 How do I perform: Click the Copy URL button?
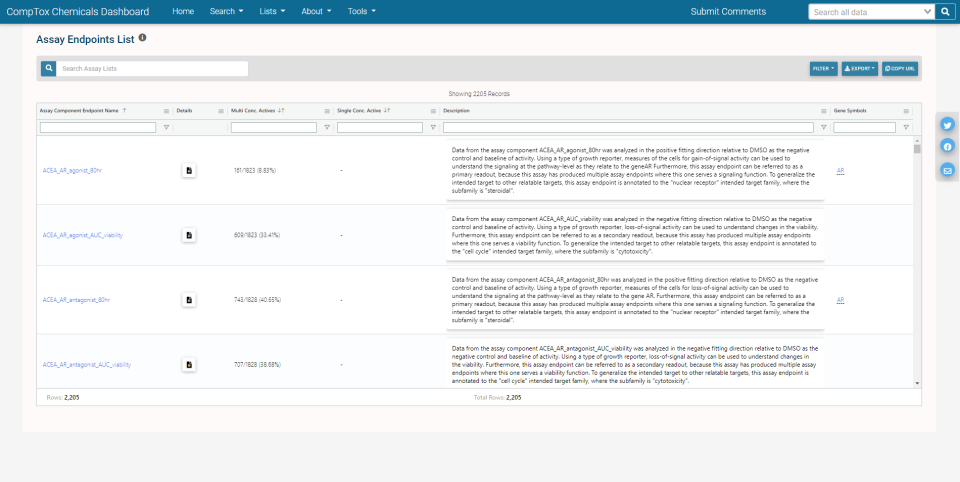pos(900,69)
